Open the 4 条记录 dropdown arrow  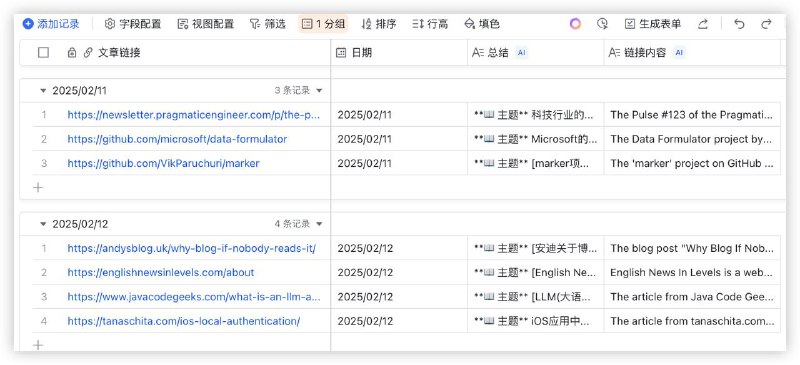click(x=319, y=224)
